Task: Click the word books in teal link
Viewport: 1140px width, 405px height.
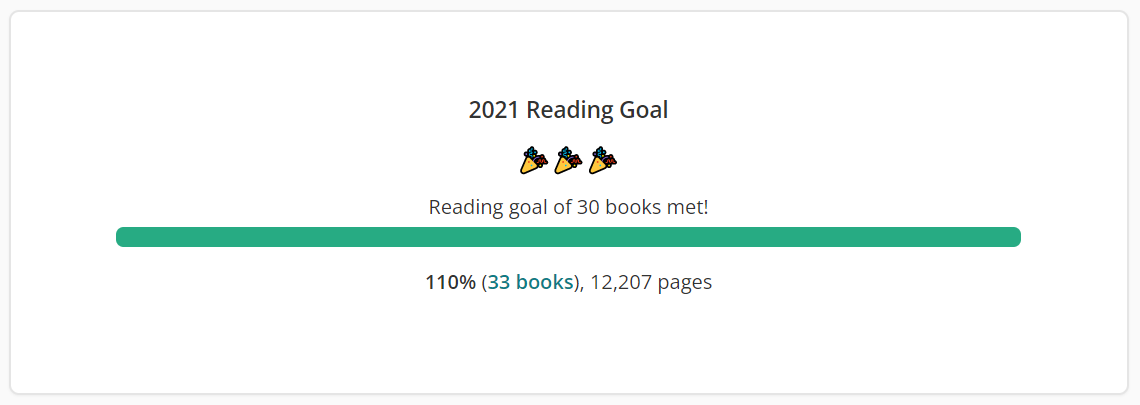Action: pyautogui.click(x=544, y=282)
